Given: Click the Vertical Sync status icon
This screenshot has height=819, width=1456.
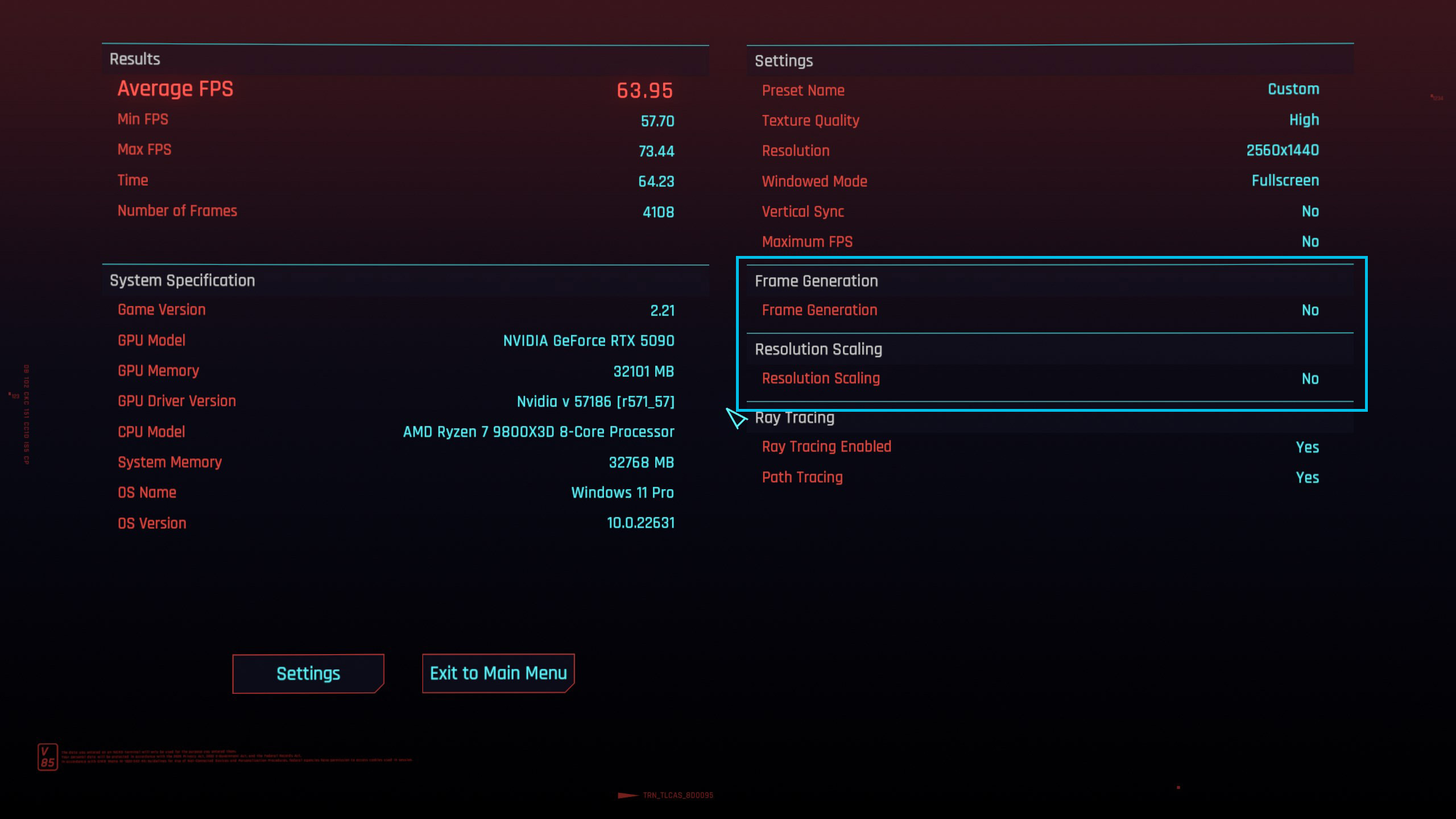Looking at the screenshot, I should click(x=1310, y=211).
